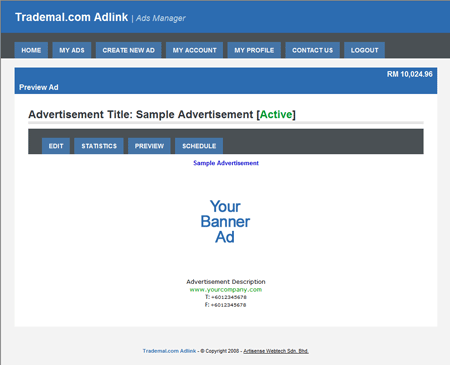
Task: Click the EDIT button for the ad
Action: click(56, 146)
